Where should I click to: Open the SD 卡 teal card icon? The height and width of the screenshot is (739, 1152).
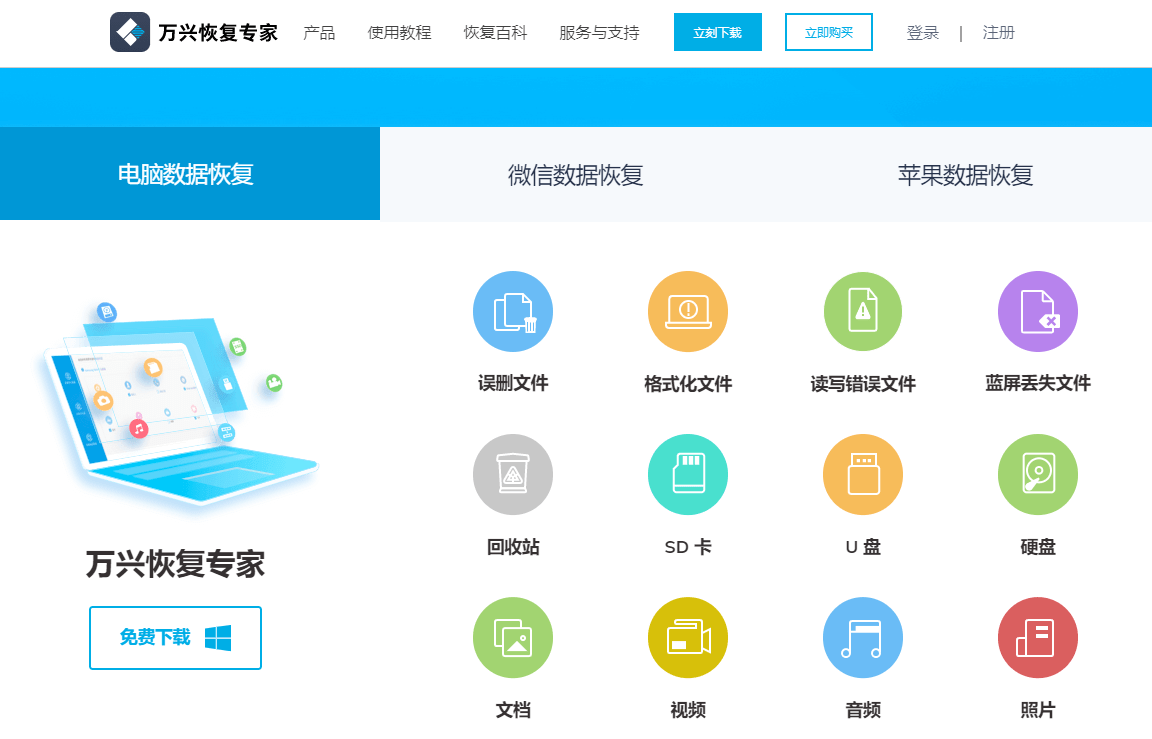[x=688, y=475]
